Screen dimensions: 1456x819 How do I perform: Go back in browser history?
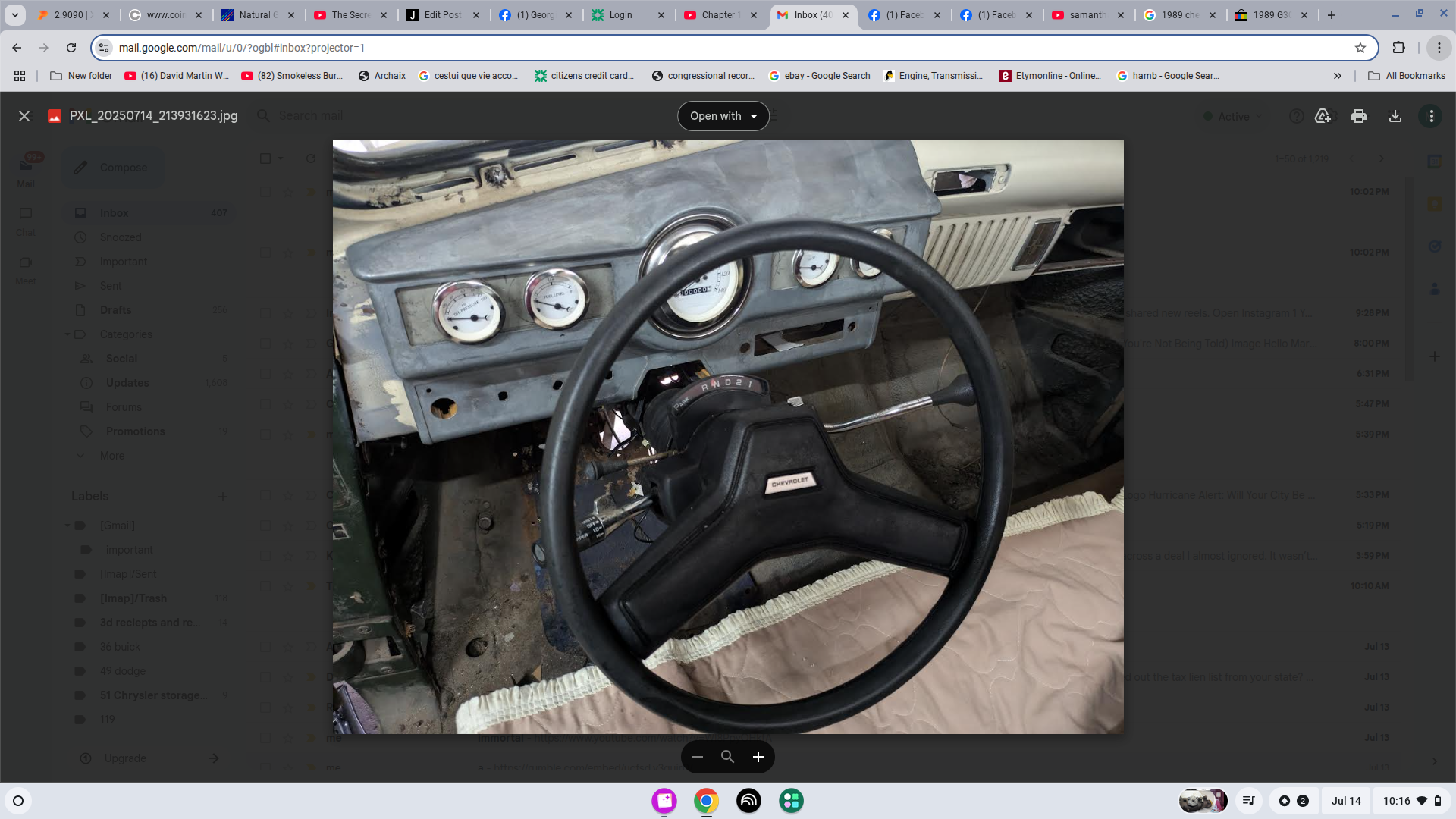(17, 48)
